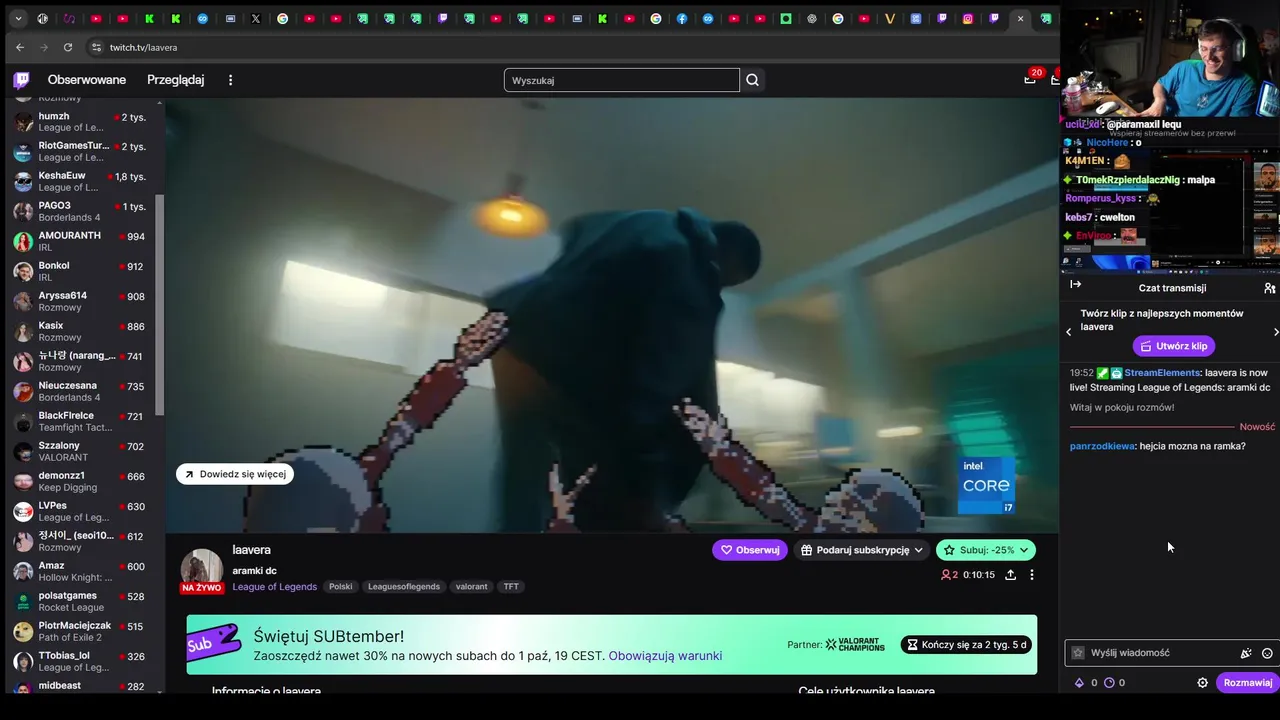Image resolution: width=1280 pixels, height=720 pixels.
Task: Click the Wyszukaj search field
Action: (621, 80)
